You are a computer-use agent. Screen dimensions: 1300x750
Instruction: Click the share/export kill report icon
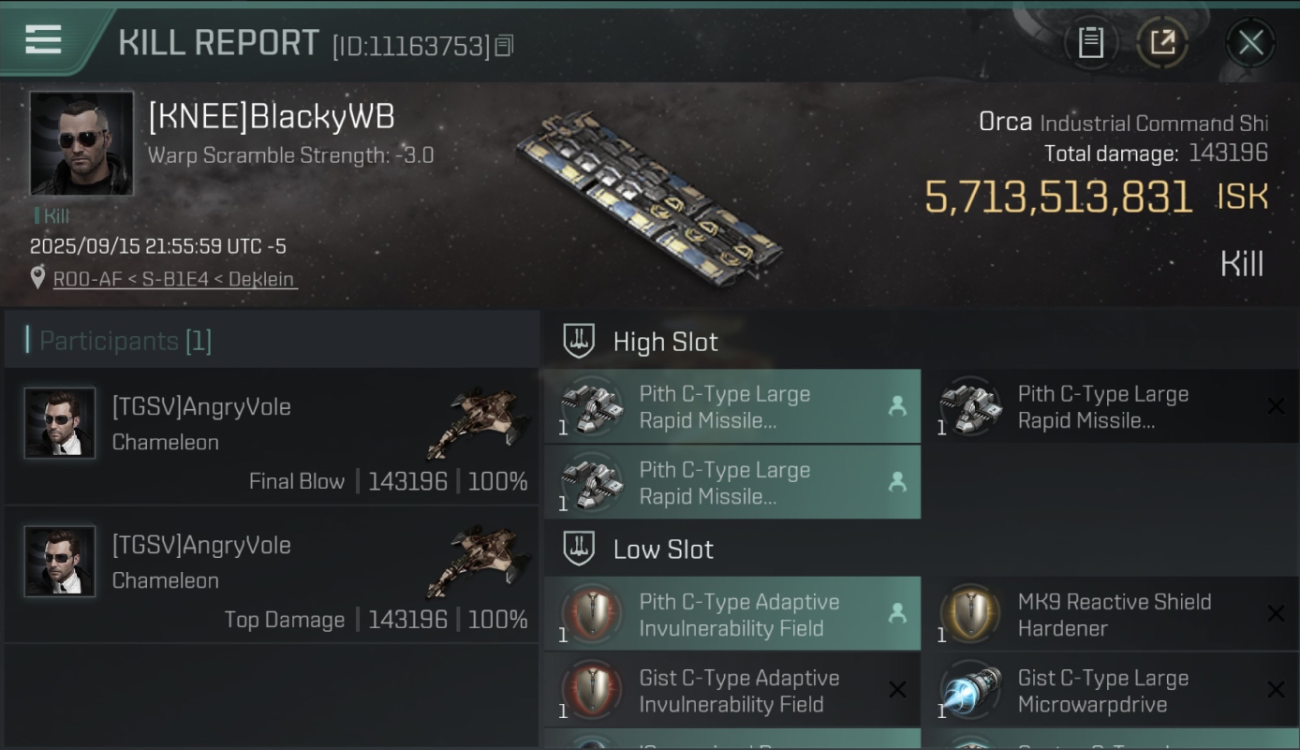1162,42
